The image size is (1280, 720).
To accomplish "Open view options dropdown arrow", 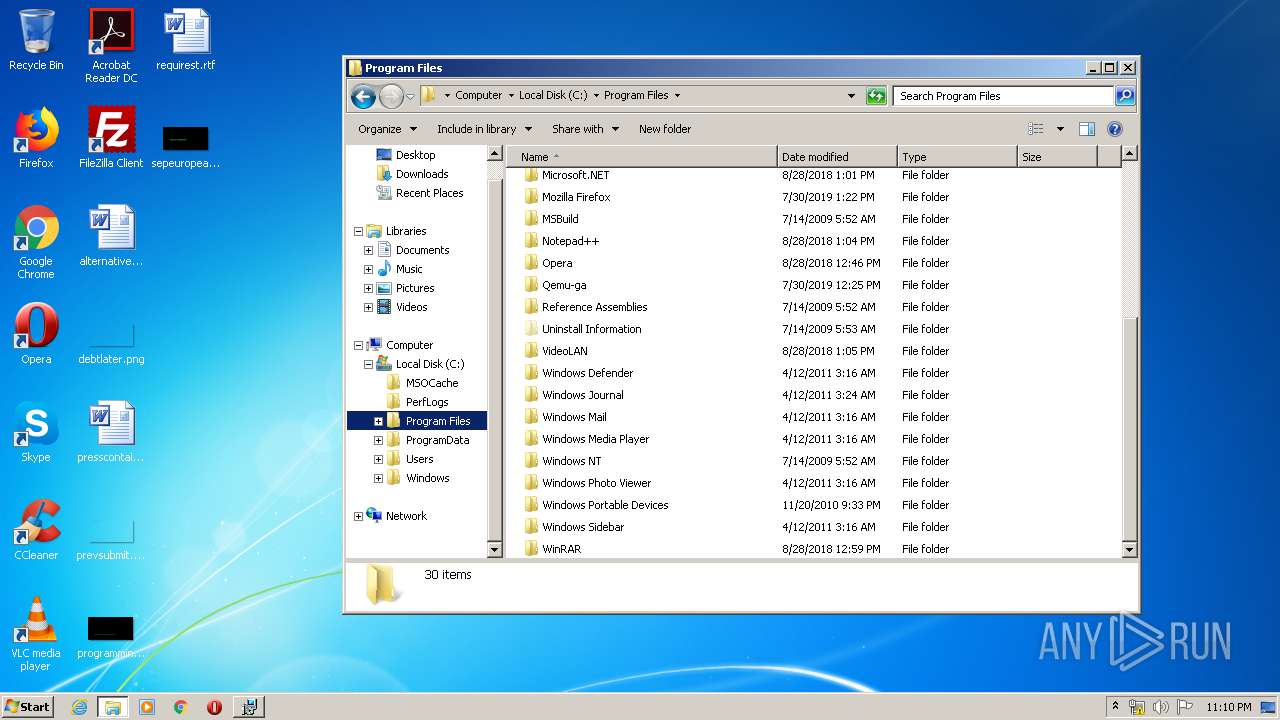I will [1060, 129].
